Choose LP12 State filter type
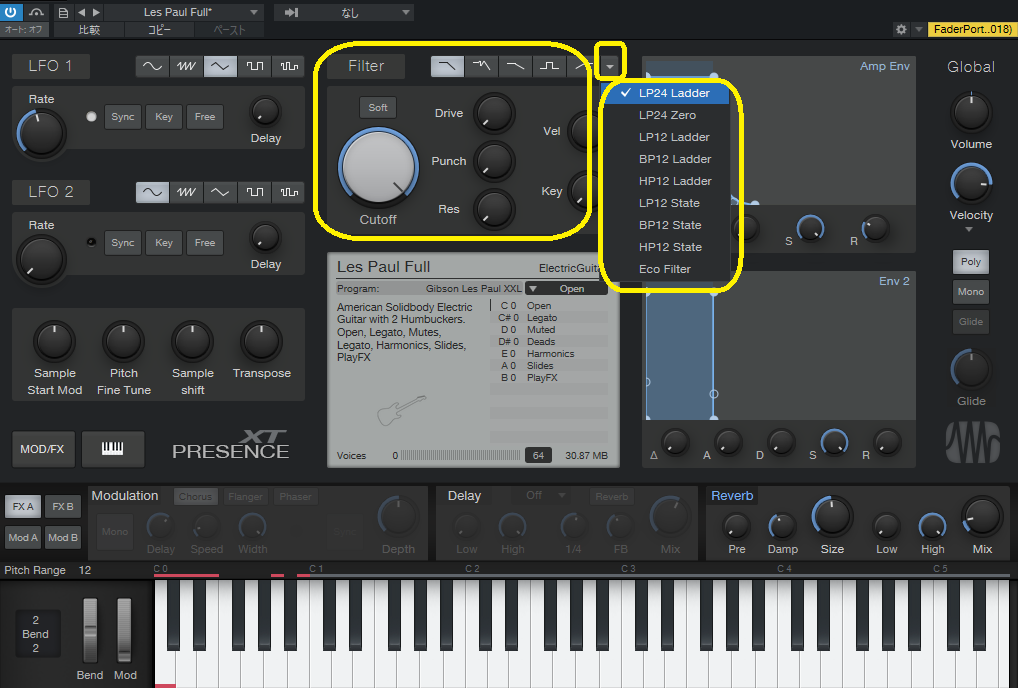 click(667, 203)
